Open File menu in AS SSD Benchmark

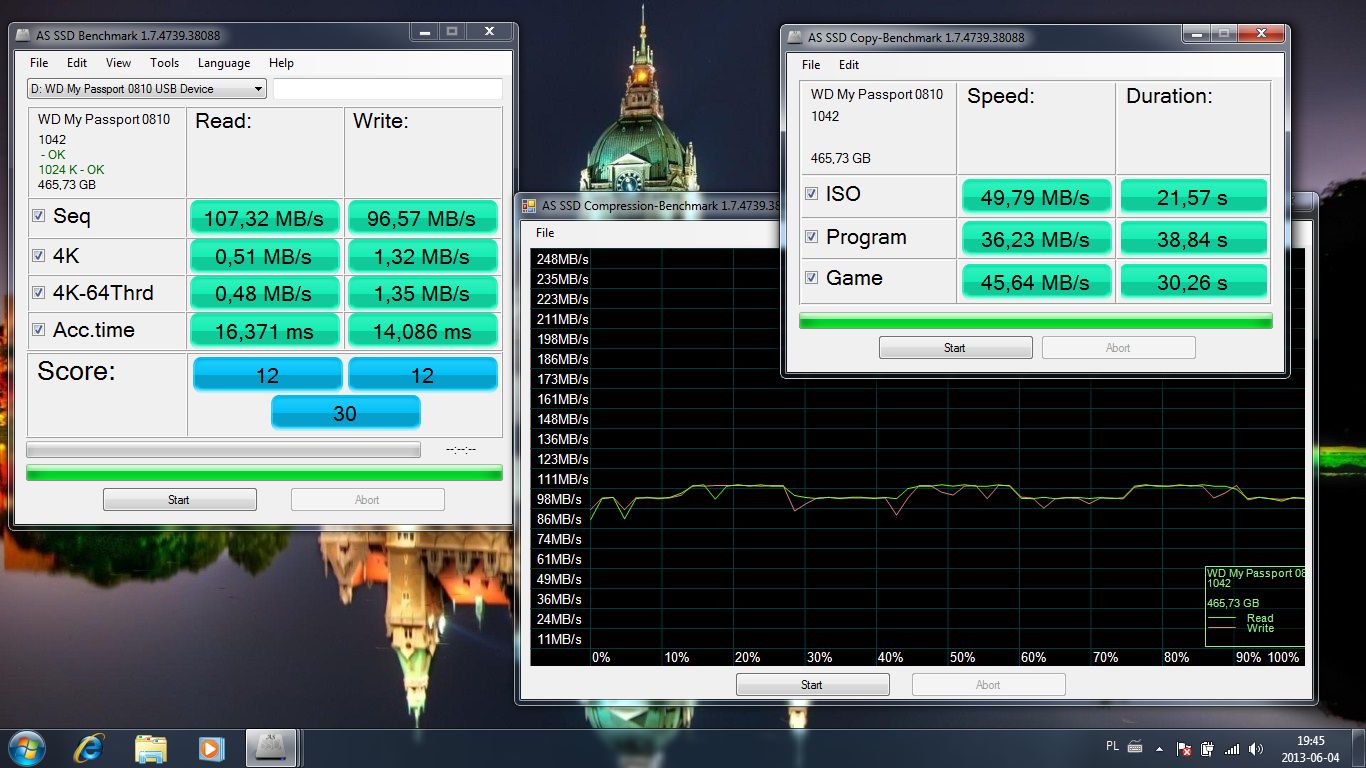[x=39, y=63]
